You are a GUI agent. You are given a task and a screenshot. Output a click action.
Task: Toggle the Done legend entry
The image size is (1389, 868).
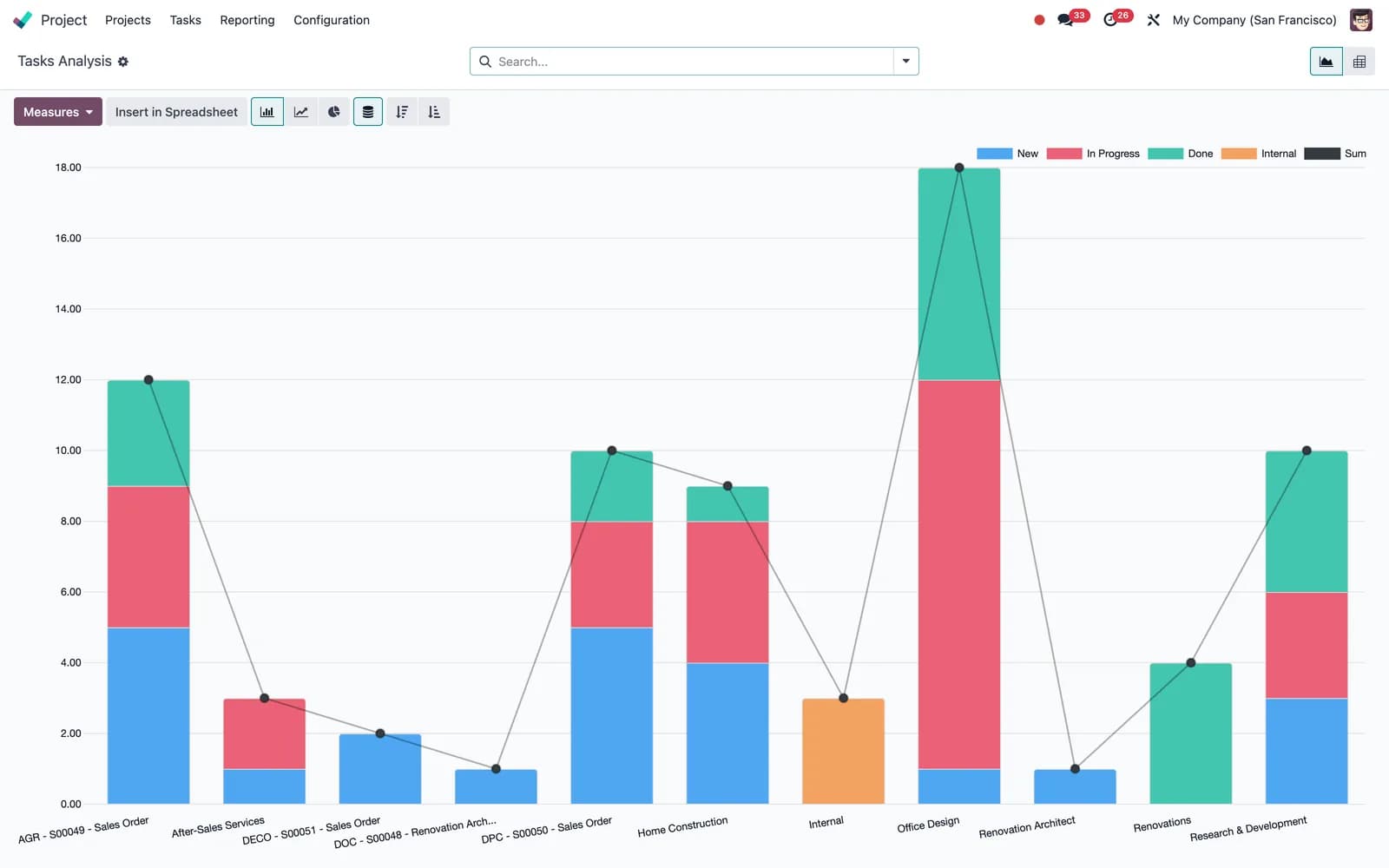[x=1181, y=154]
